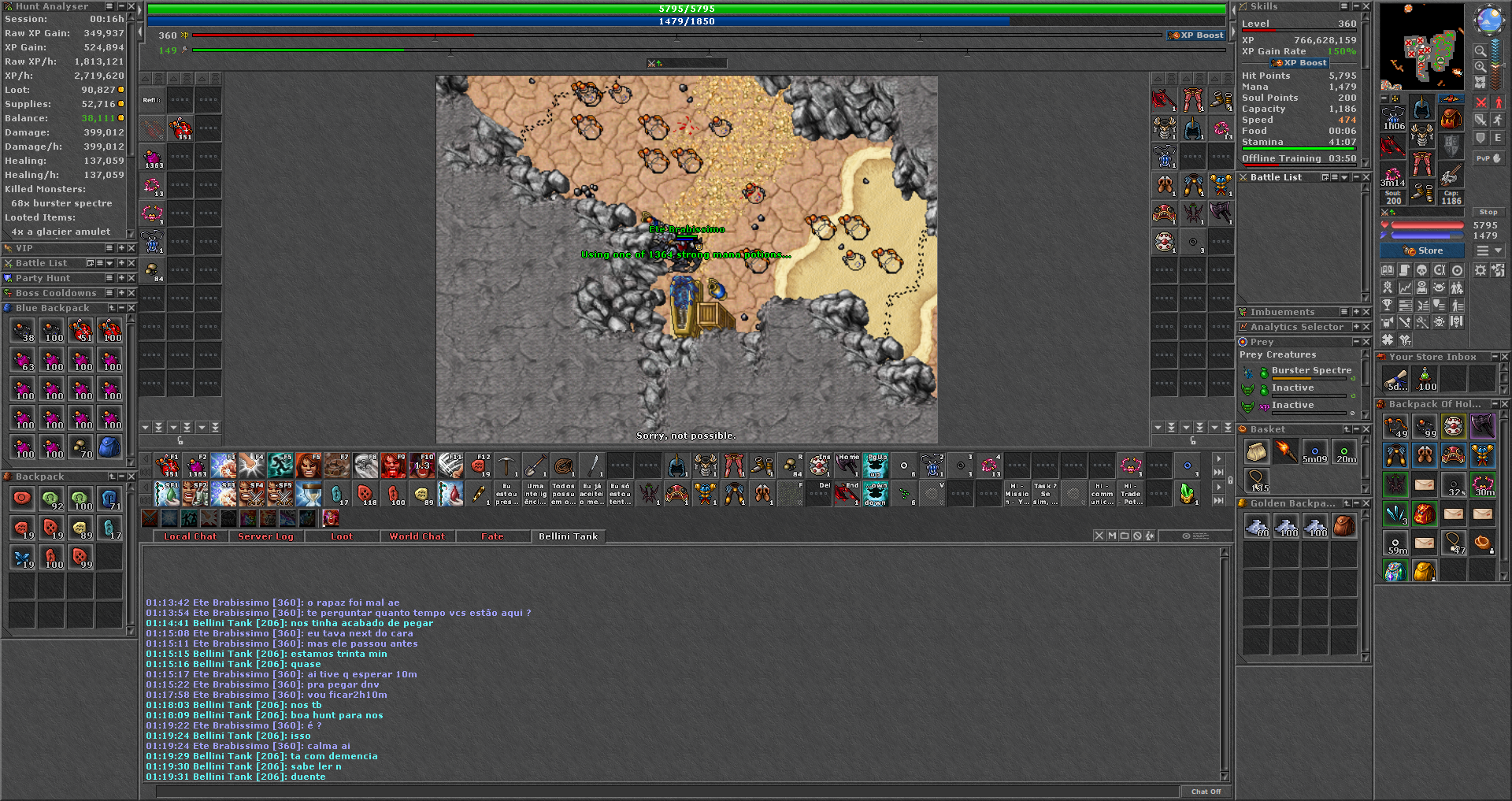
Task: Click the minimap compass globe
Action: pos(1488,20)
